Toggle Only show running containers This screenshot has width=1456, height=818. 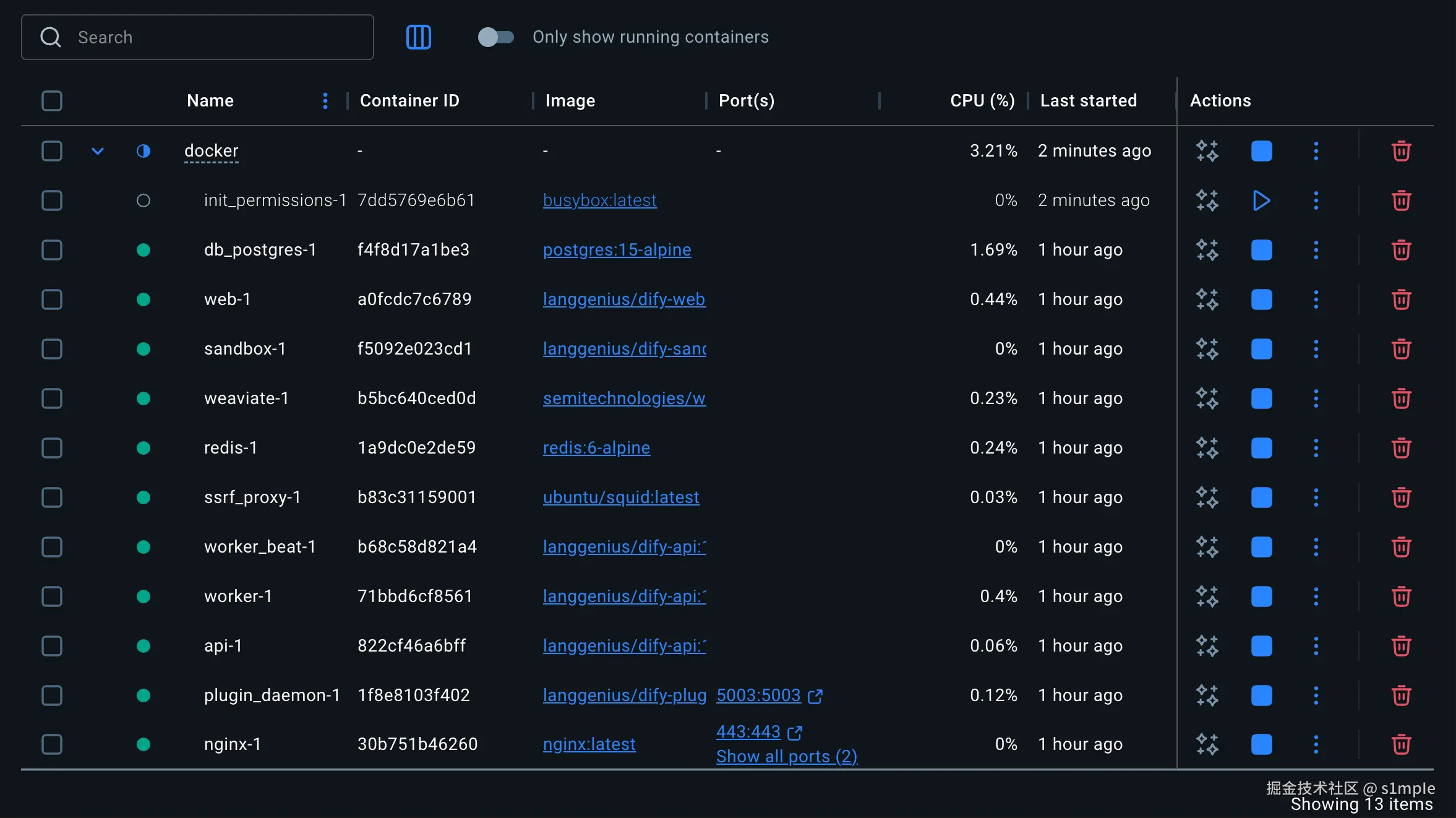pos(495,37)
